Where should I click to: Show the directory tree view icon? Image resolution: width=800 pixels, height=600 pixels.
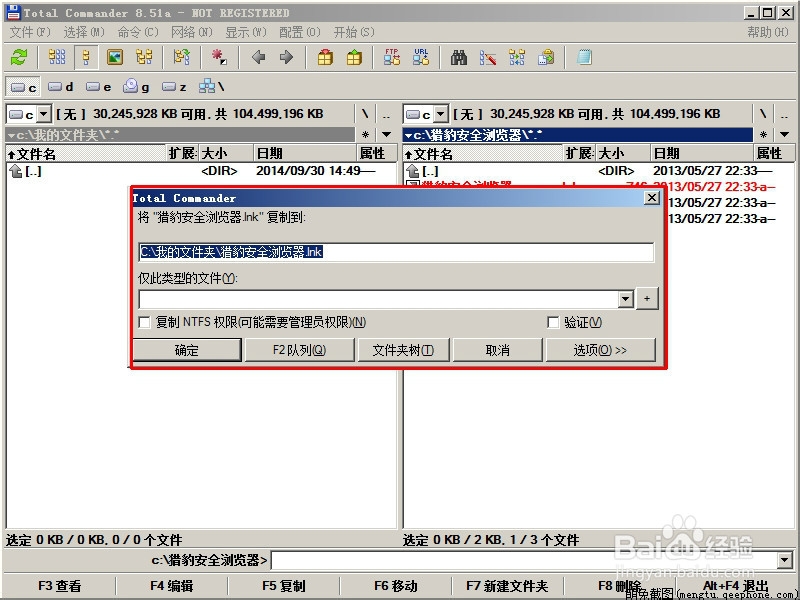pyautogui.click(x=144, y=57)
